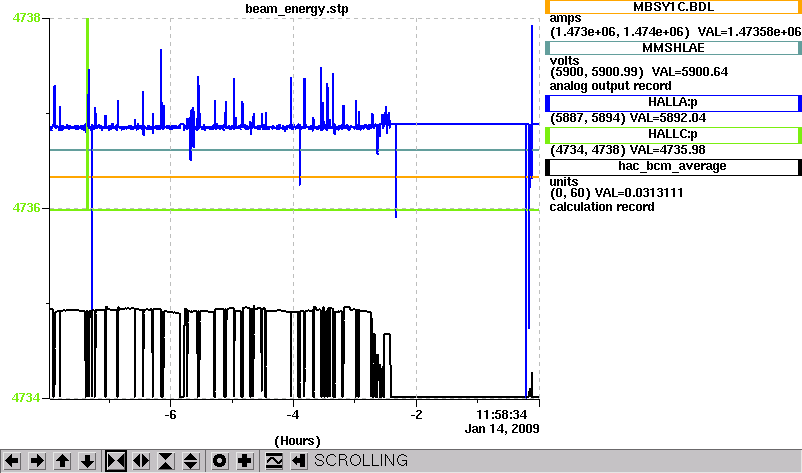The width and height of the screenshot is (802, 473).
Task: Pan the plot down with the down arrow
Action: [87, 461]
